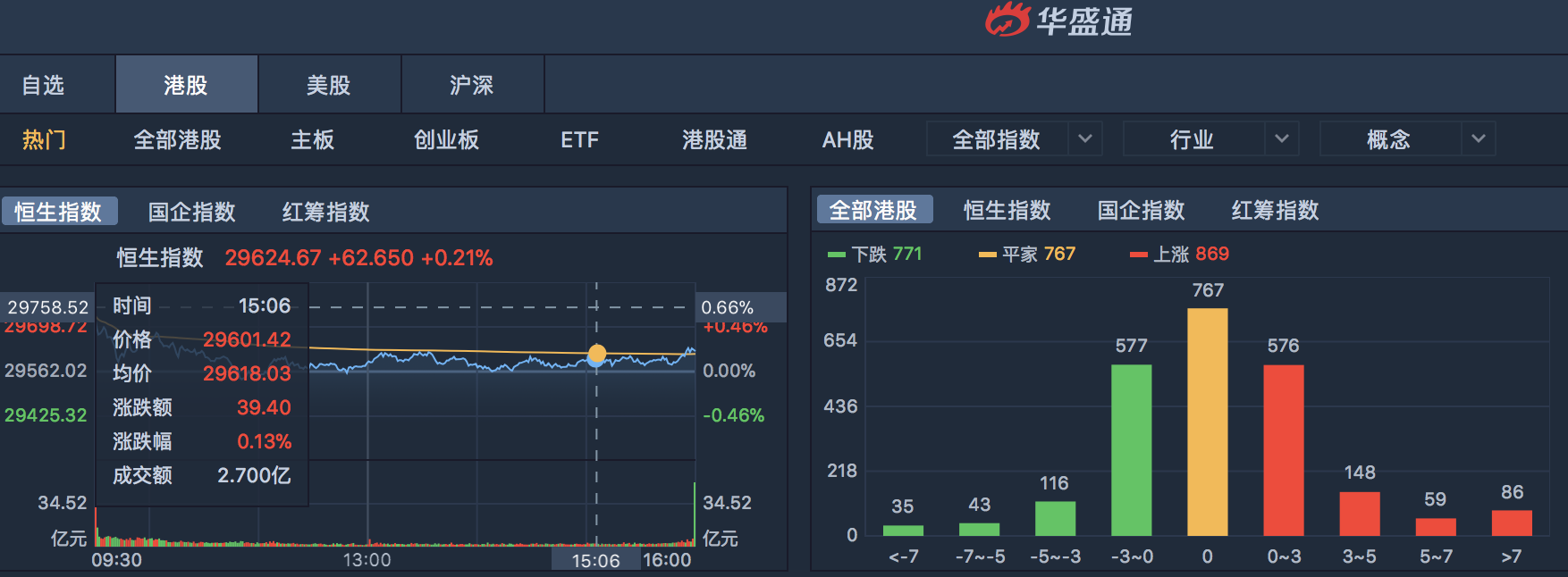Image resolution: width=1568 pixels, height=577 pixels.
Task: Show 恒生指数 in the distribution panel
Action: tap(1007, 210)
